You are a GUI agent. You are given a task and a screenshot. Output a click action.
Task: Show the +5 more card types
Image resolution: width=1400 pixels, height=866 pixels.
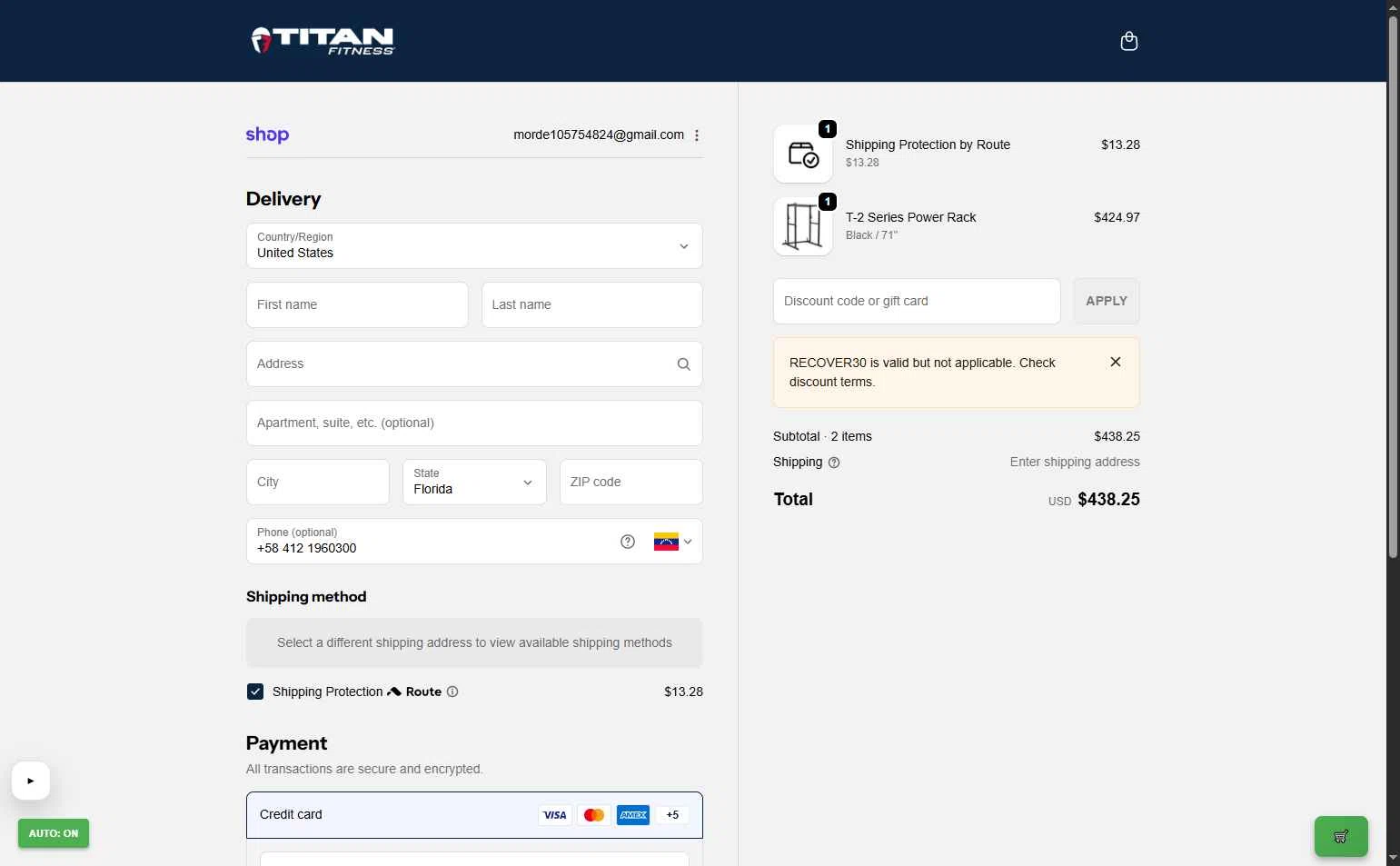[x=672, y=815]
